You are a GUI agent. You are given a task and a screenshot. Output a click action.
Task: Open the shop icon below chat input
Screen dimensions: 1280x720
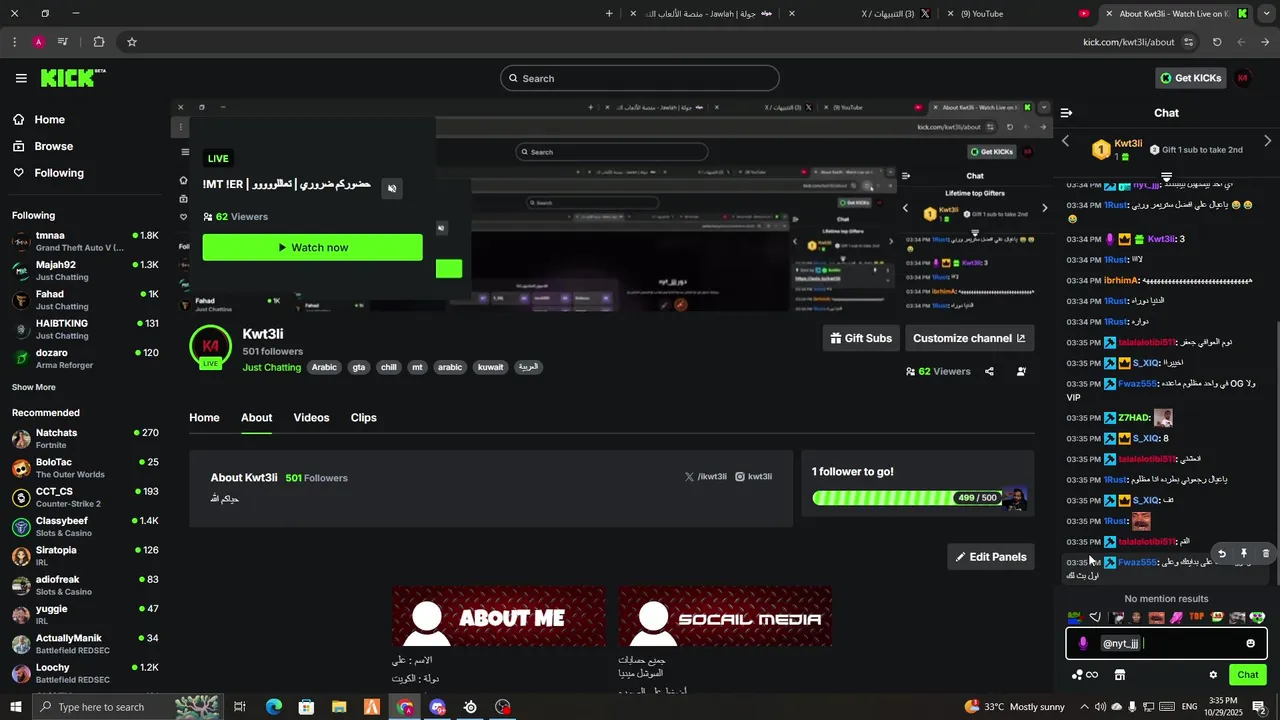tap(1120, 675)
